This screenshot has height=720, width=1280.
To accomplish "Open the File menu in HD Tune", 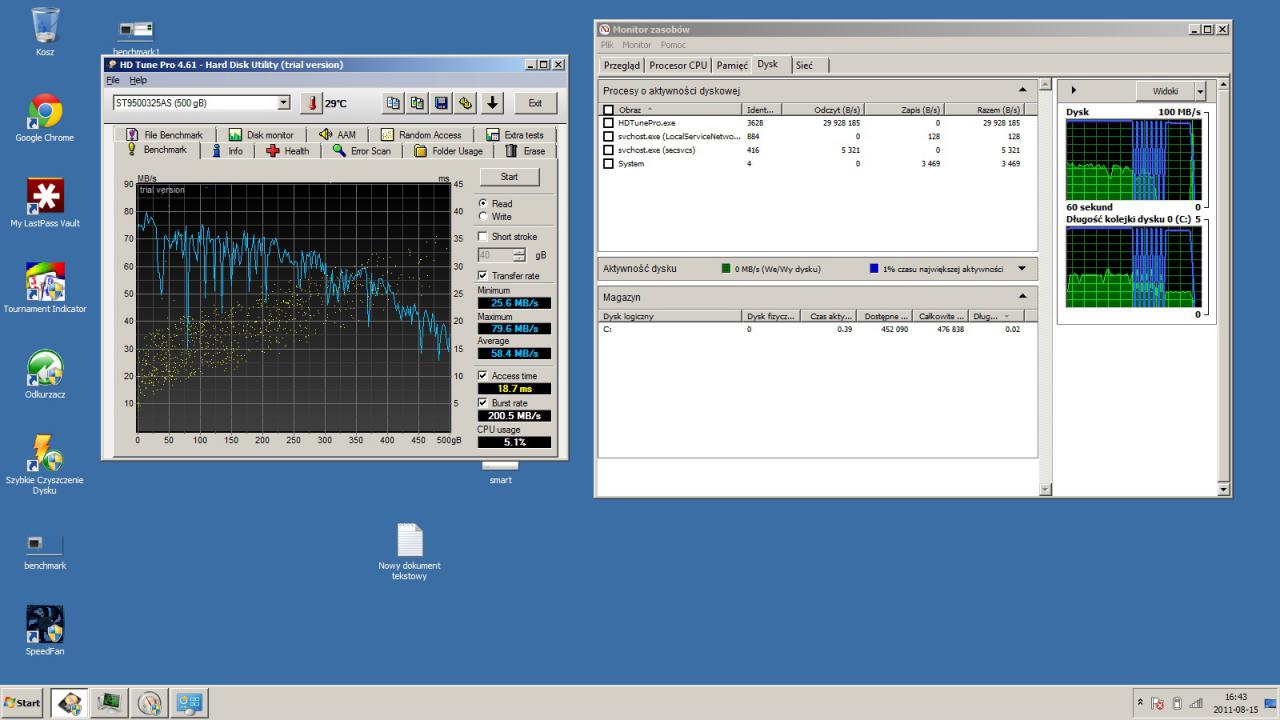I will point(112,80).
